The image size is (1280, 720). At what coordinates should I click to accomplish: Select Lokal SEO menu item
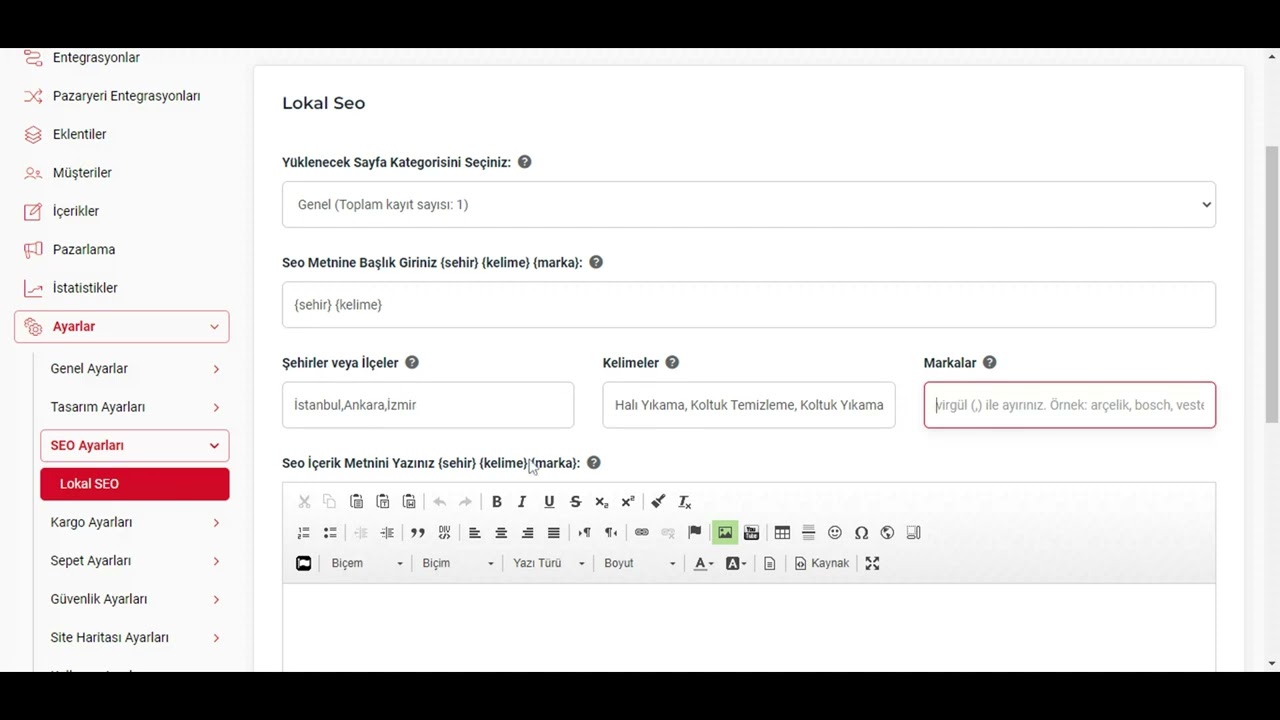click(x=135, y=484)
